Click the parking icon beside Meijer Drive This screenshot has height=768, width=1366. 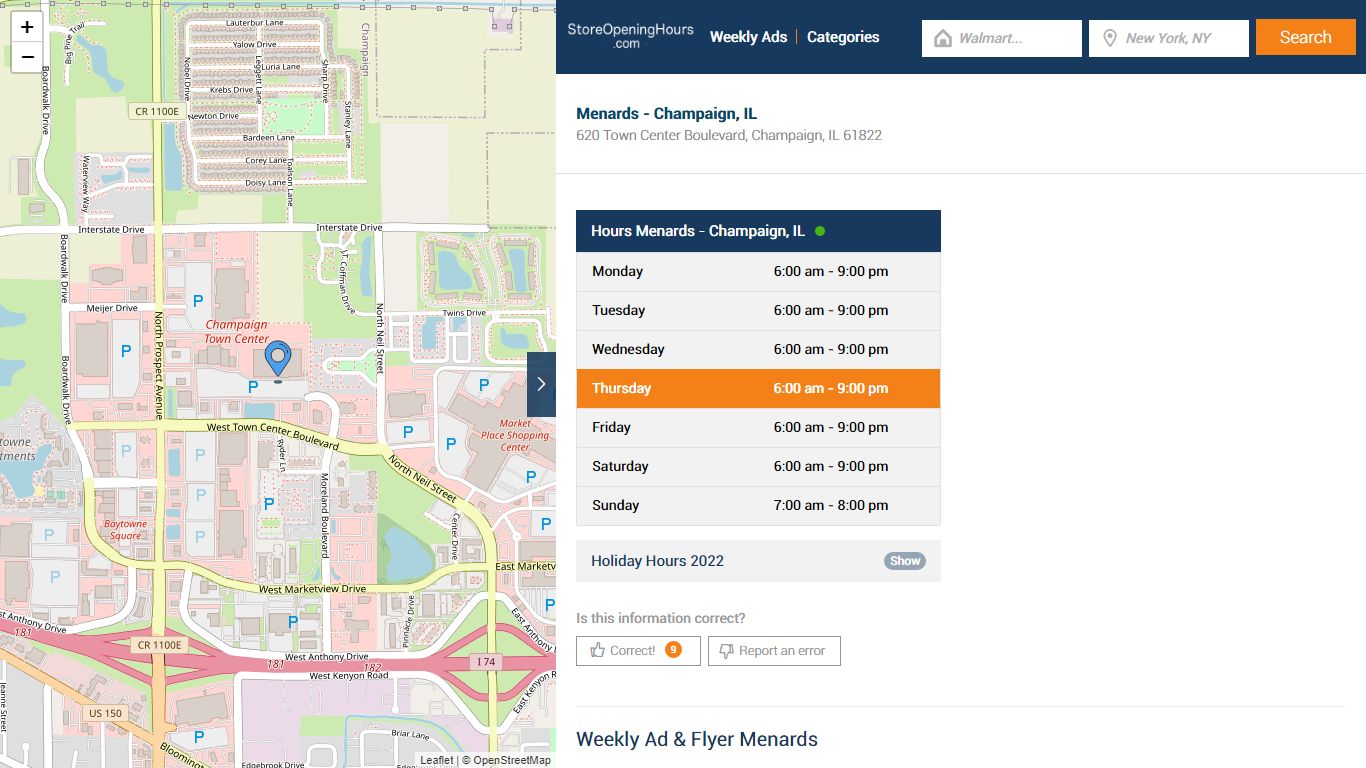tap(126, 351)
